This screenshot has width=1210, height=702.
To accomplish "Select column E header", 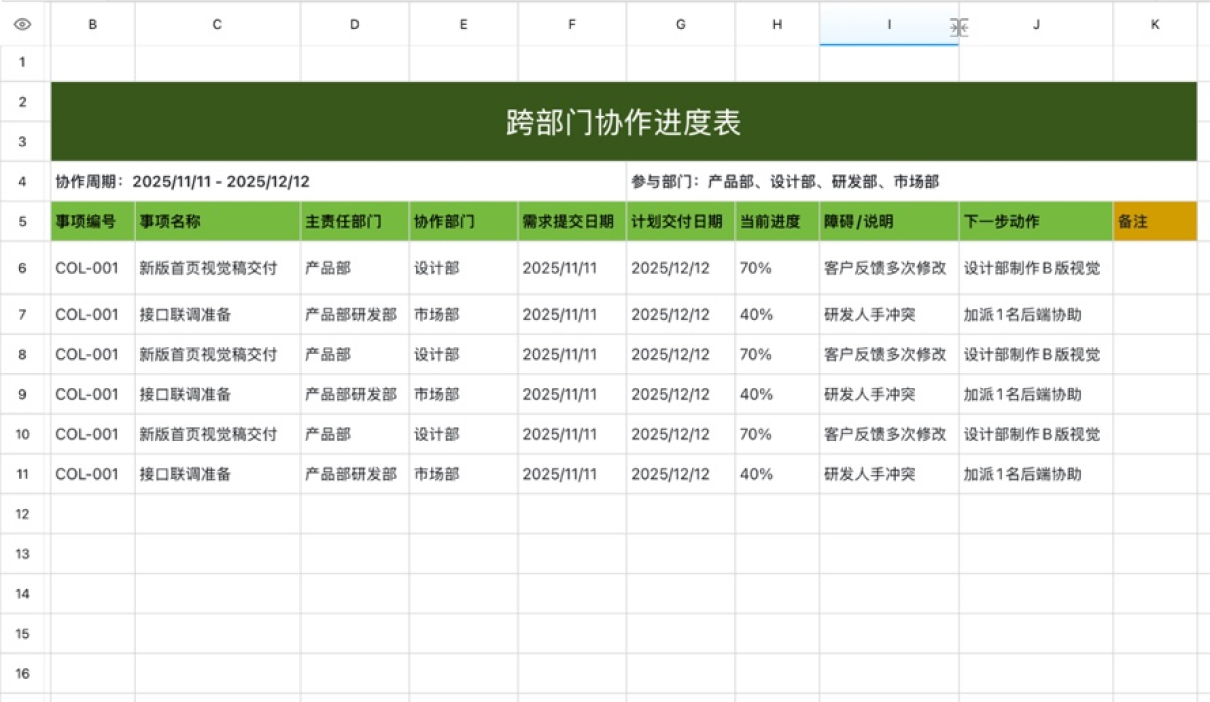I will [463, 26].
